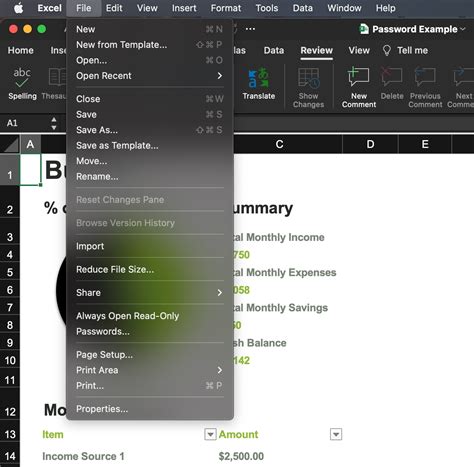Switch to the View ribbon tab
The height and width of the screenshot is (467, 474).
[x=359, y=50]
